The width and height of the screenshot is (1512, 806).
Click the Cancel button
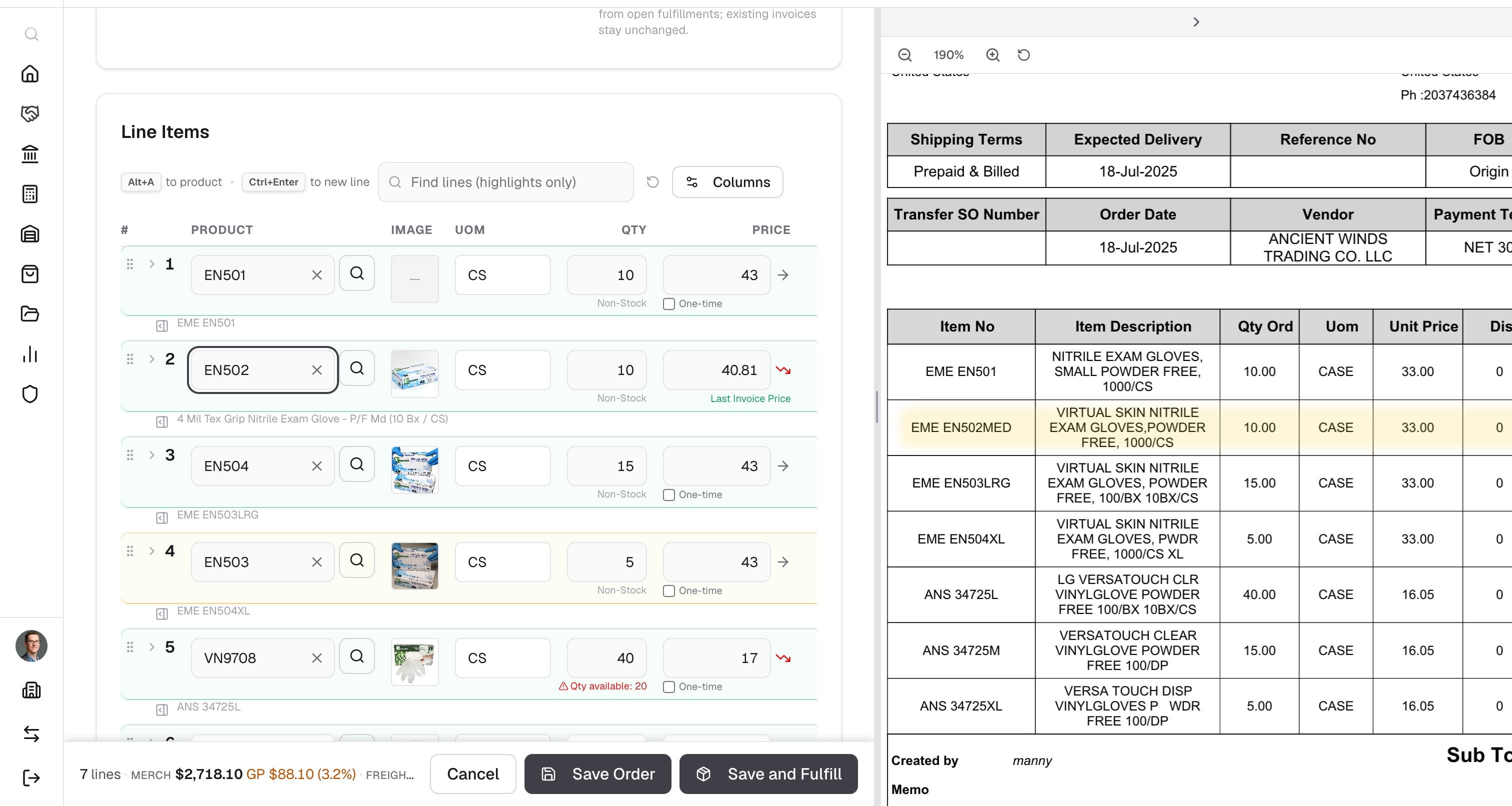tap(473, 773)
